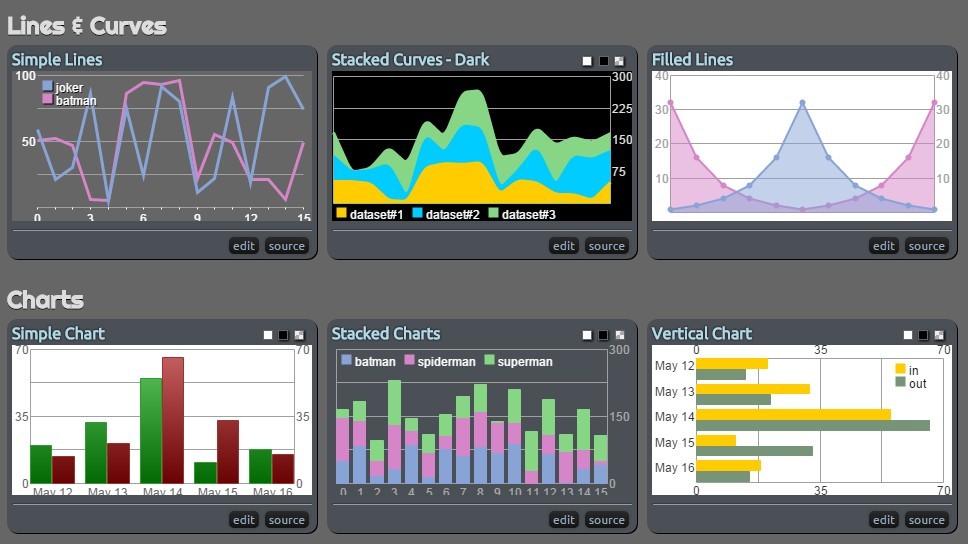Click edit button for Vertical Chart
Screen dimensions: 968x544
[x=884, y=520]
